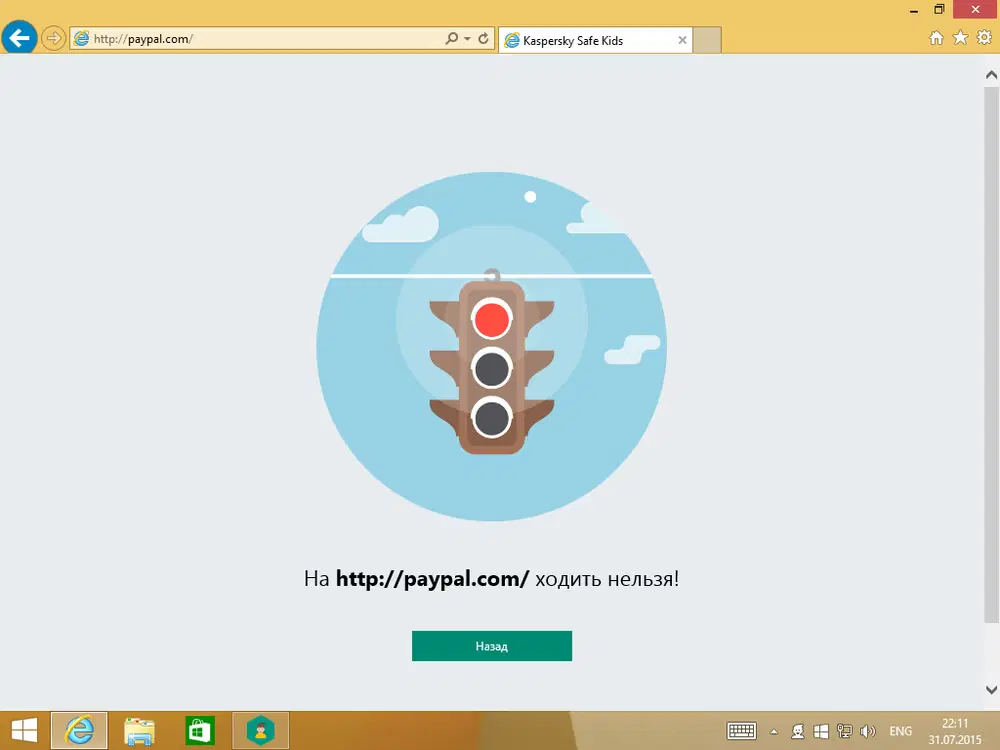Screen dimensions: 1000x750
Task: Open Kaspersky Safe Kids taskbar icon
Action: (x=260, y=730)
